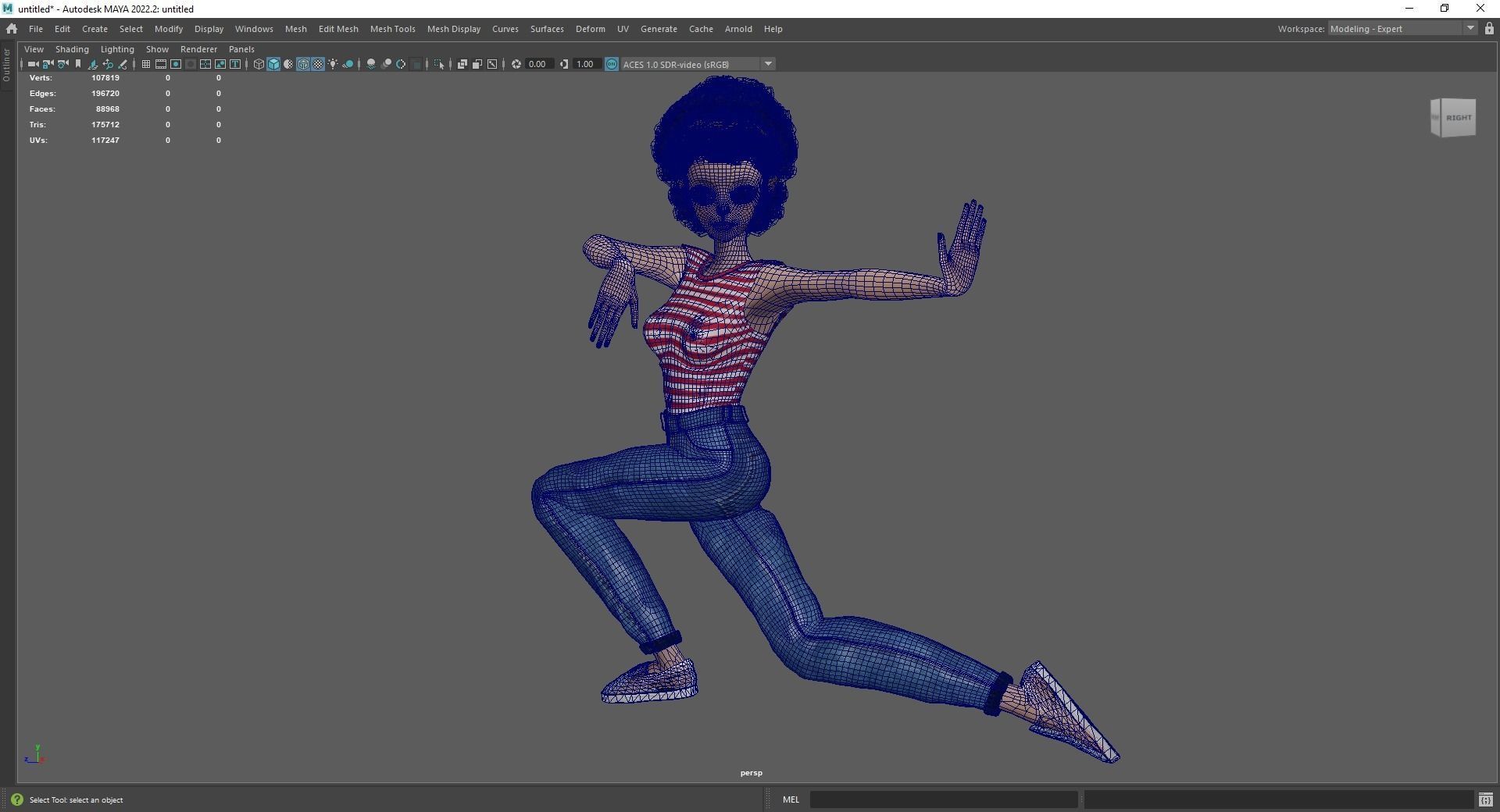Toggle wireframe on shaded display
1500x812 pixels.
(303, 64)
